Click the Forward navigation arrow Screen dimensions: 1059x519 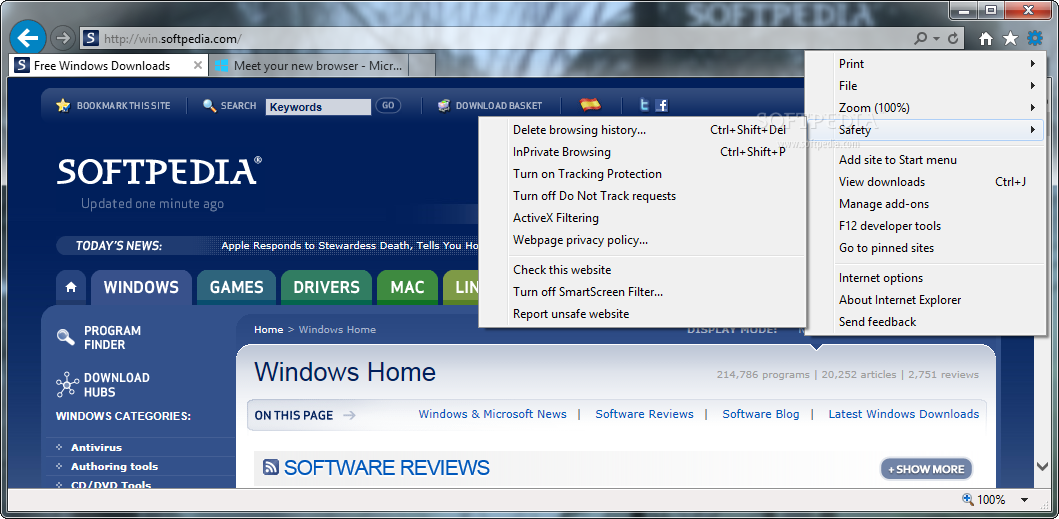[63, 39]
